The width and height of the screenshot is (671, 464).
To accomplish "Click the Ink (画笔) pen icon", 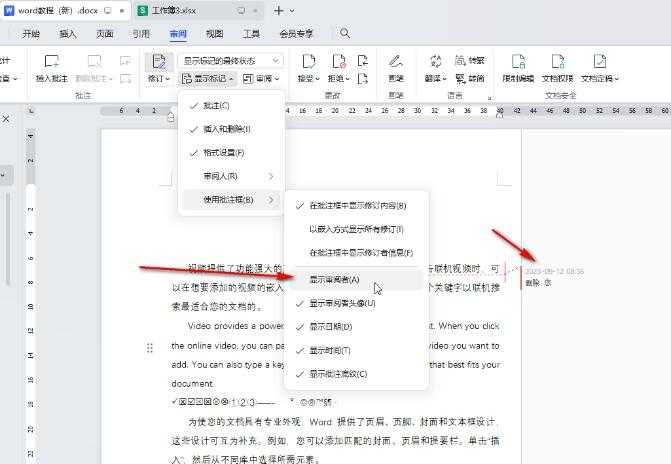I will click(396, 61).
